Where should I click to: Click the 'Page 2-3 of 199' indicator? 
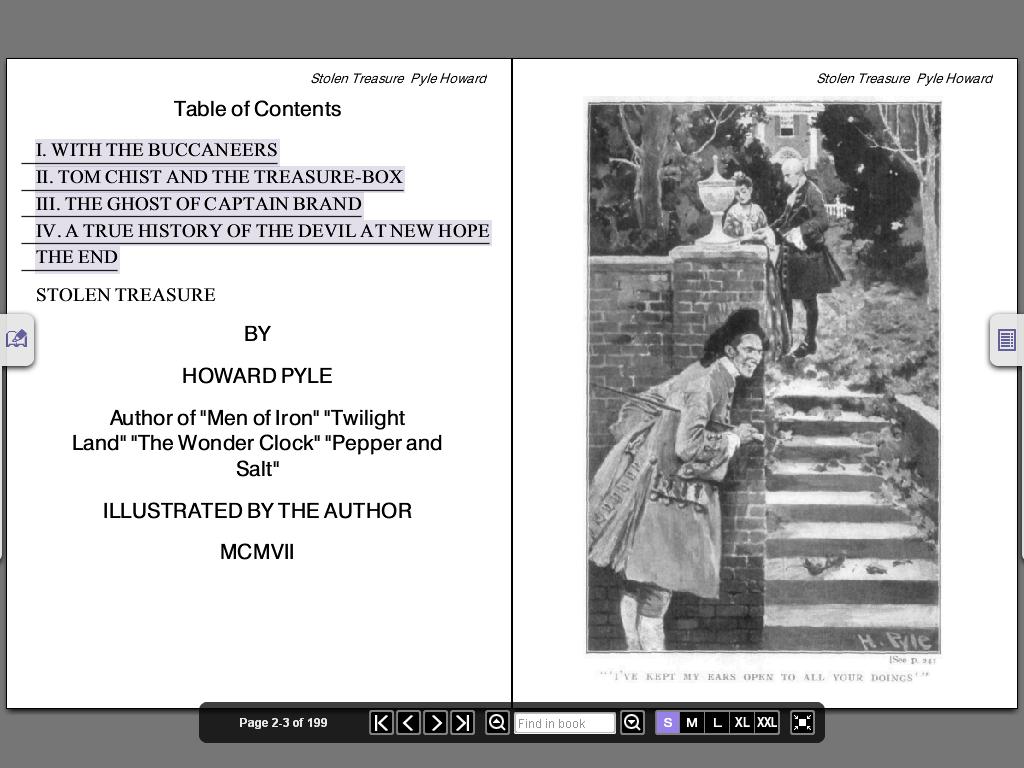click(x=283, y=723)
